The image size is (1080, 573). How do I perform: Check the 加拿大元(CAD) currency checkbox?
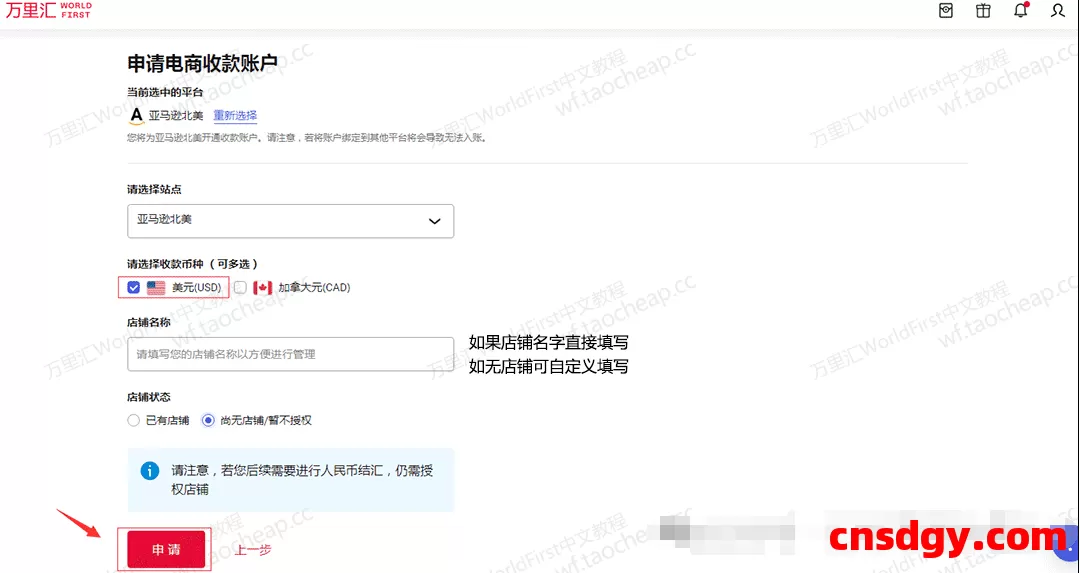[240, 288]
